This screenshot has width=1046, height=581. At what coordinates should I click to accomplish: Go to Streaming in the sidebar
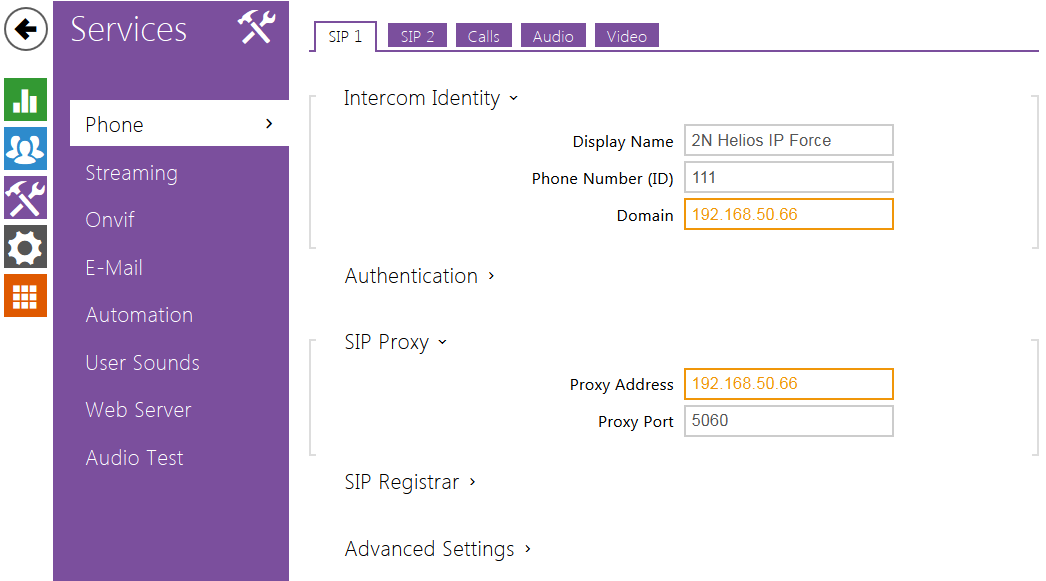(131, 173)
